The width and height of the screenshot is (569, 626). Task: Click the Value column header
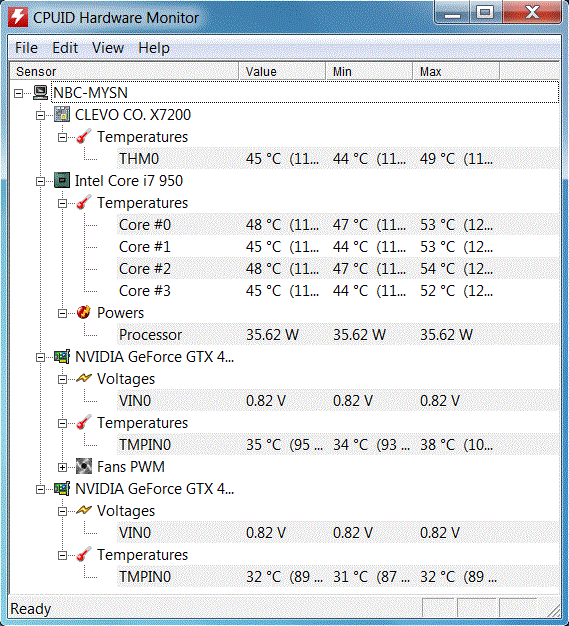click(282, 71)
